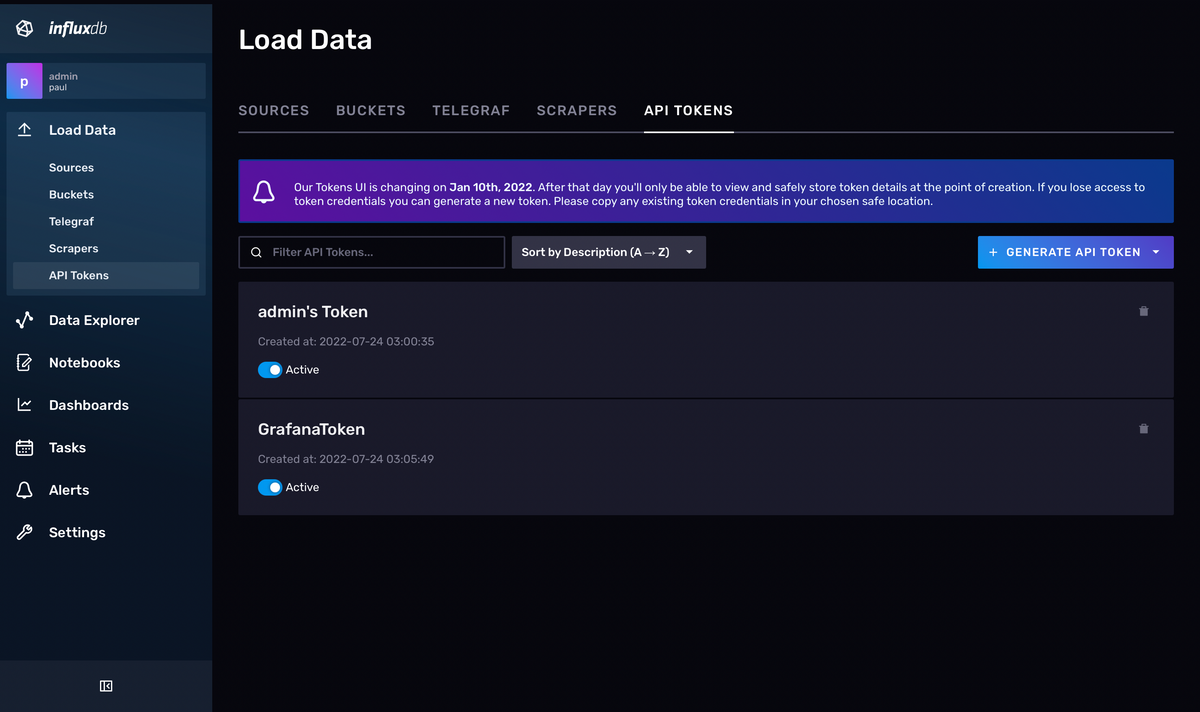Screen dimensions: 1200x712
Task: Open Settings wrench icon in sidebar
Action: click(x=25, y=533)
